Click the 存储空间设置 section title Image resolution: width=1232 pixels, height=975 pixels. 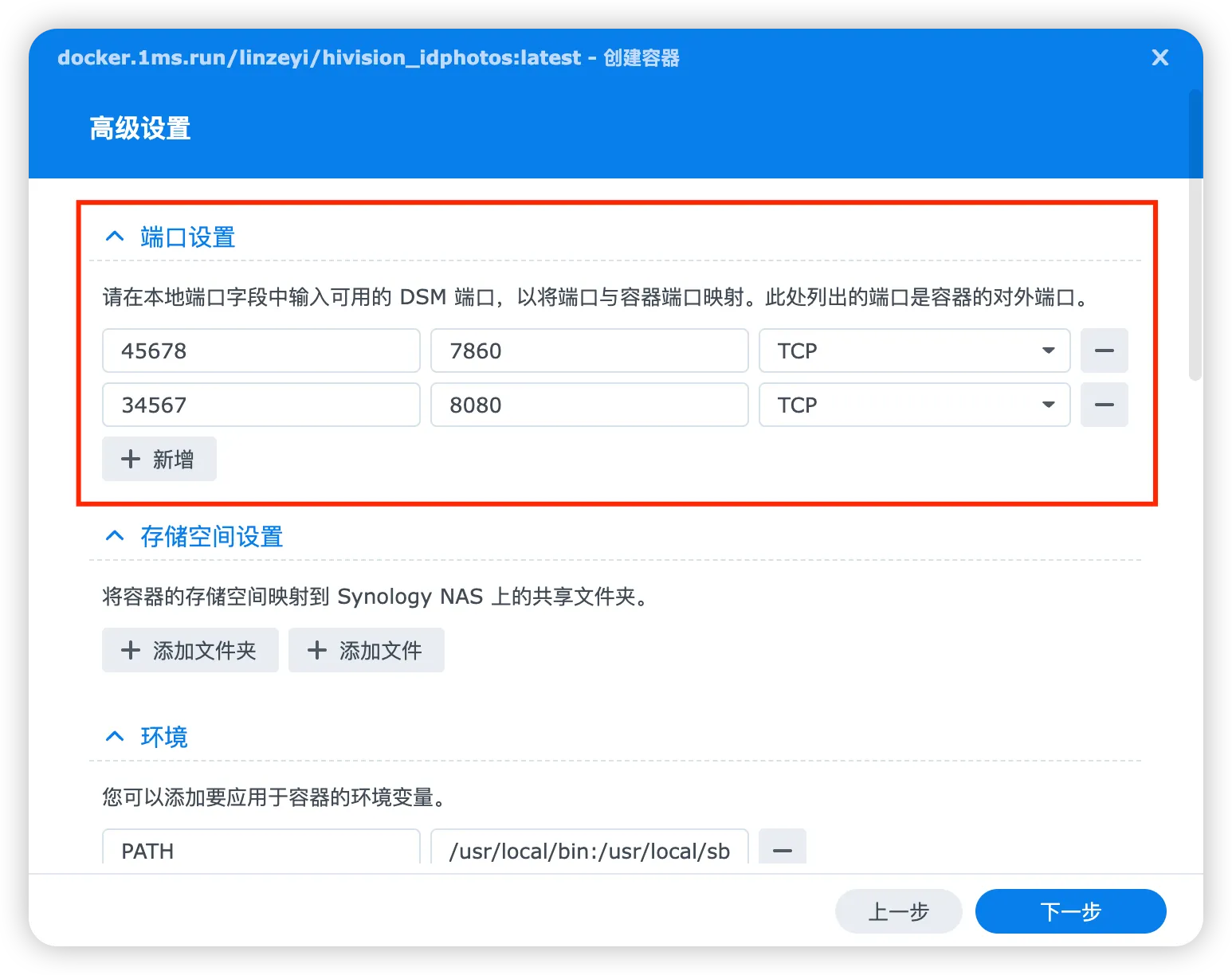(212, 537)
